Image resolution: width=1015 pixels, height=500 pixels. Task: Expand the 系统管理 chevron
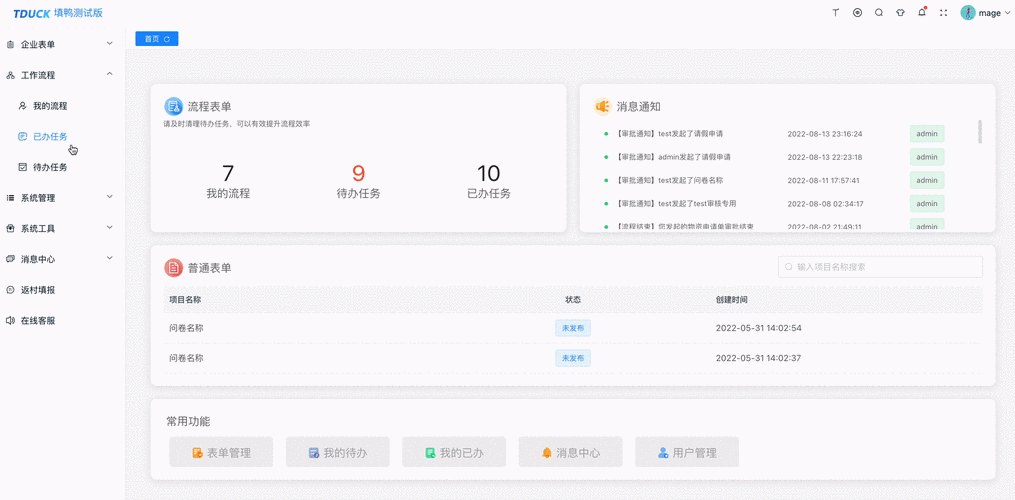point(109,197)
